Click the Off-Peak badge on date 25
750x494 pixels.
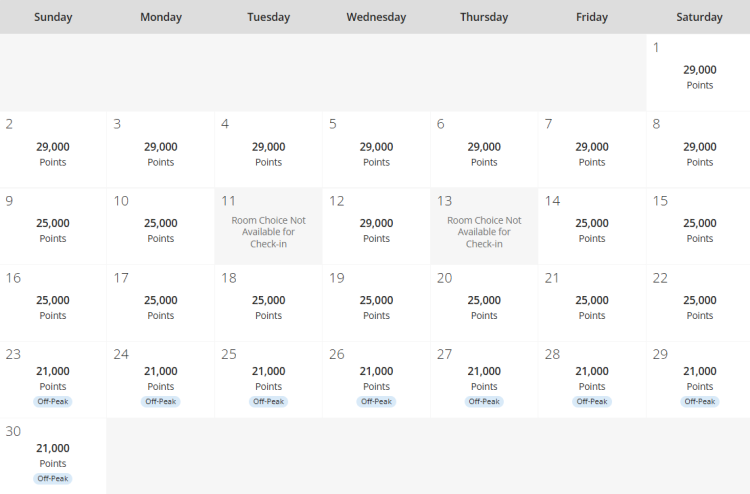[268, 402]
